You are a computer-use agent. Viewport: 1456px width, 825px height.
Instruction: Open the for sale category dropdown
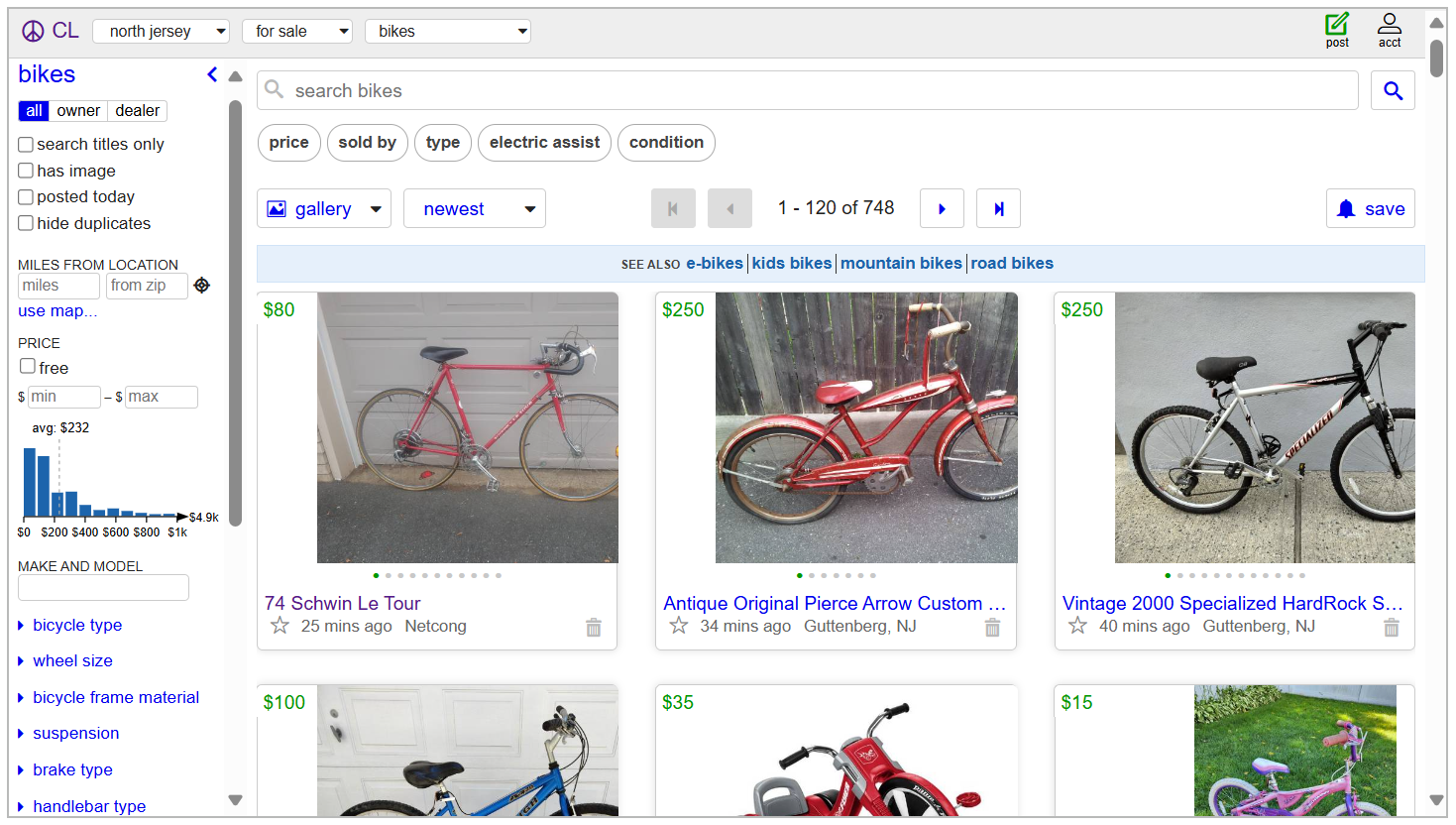tap(296, 31)
